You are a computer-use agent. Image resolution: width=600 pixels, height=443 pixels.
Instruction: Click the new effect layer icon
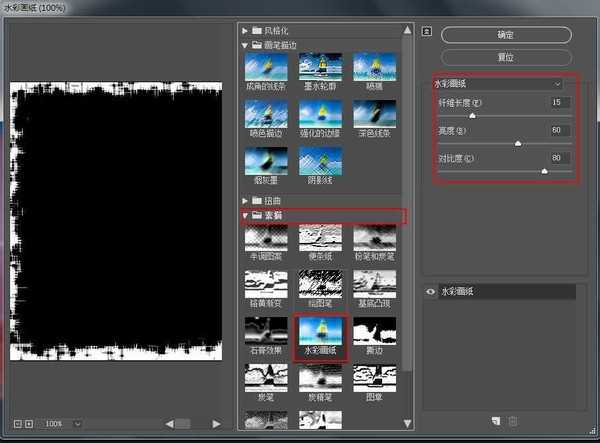(497, 421)
